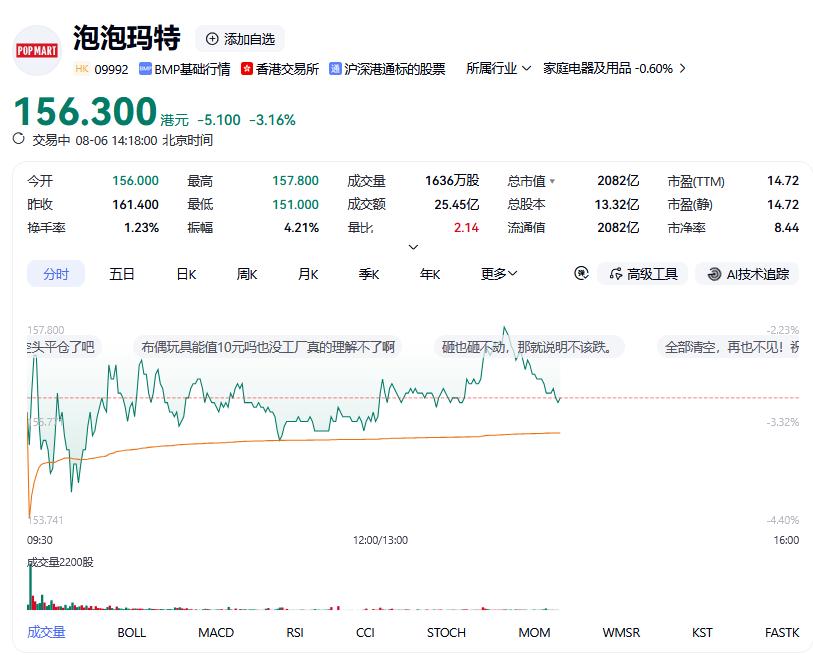Expand more quote details chevron
813x655 pixels.
[x=413, y=247]
